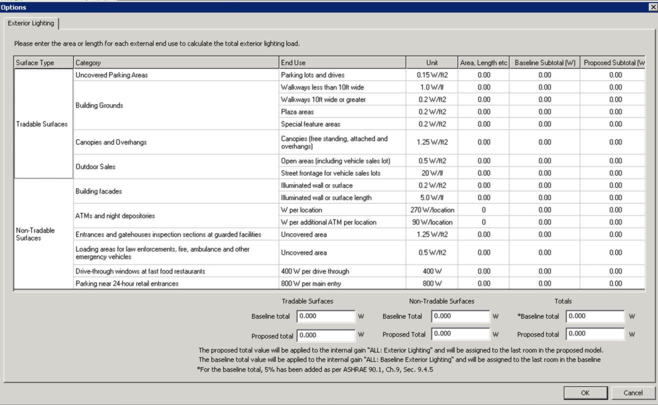The width and height of the screenshot is (658, 405).
Task: Close the Options dialog with X
Action: coord(653,7)
